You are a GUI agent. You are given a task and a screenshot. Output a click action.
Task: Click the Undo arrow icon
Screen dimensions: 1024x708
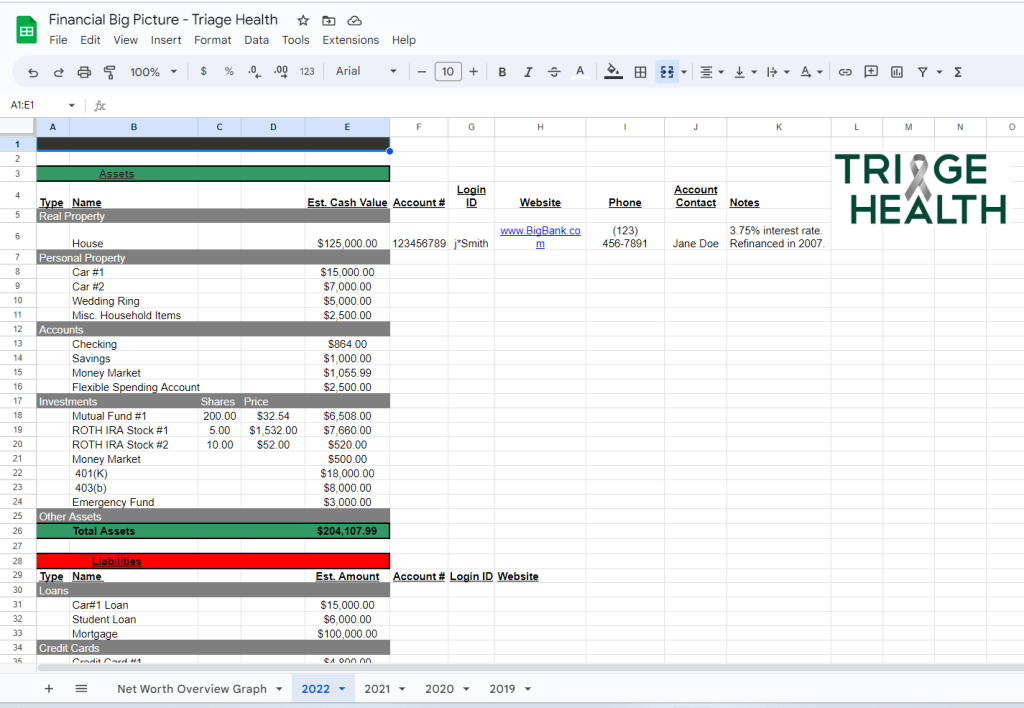(x=33, y=72)
